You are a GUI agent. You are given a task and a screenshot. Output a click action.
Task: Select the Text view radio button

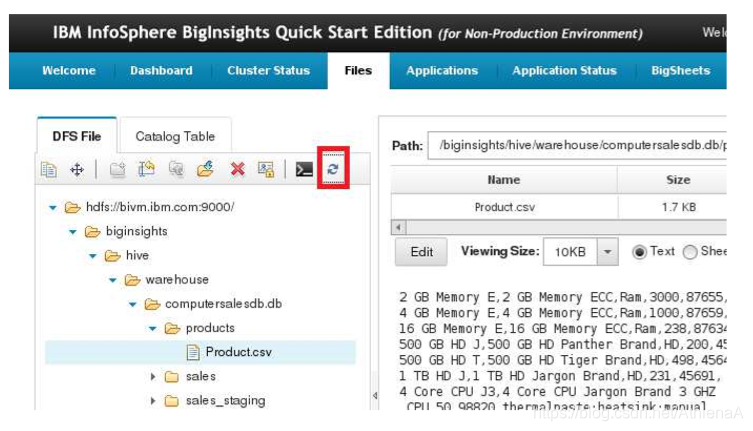click(x=639, y=252)
